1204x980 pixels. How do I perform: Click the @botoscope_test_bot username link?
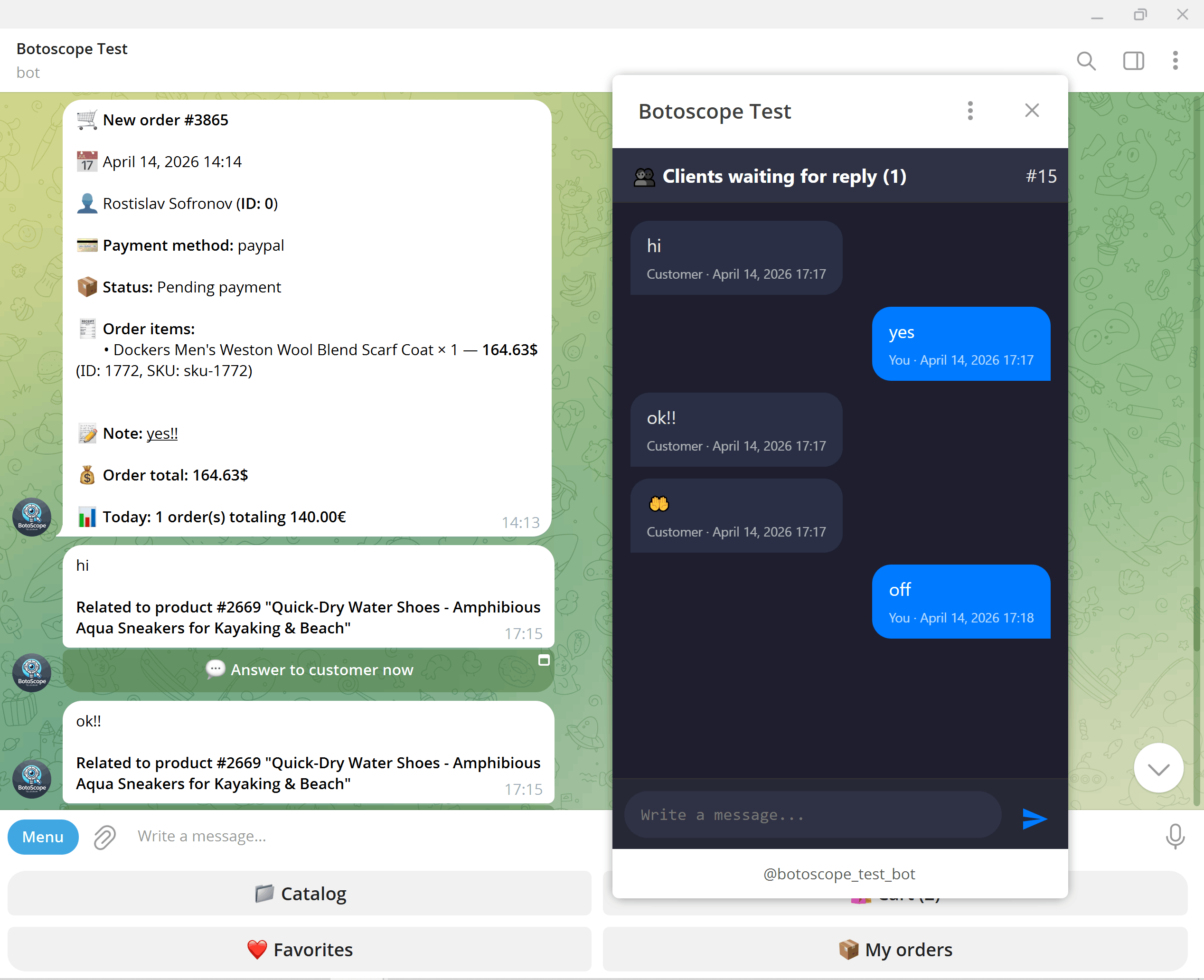[839, 874]
